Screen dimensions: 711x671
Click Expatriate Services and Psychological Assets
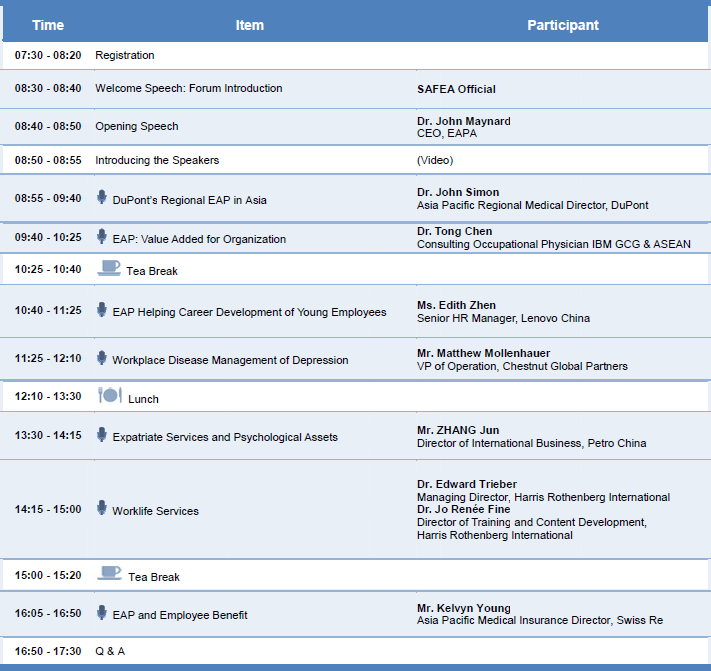(x=225, y=437)
